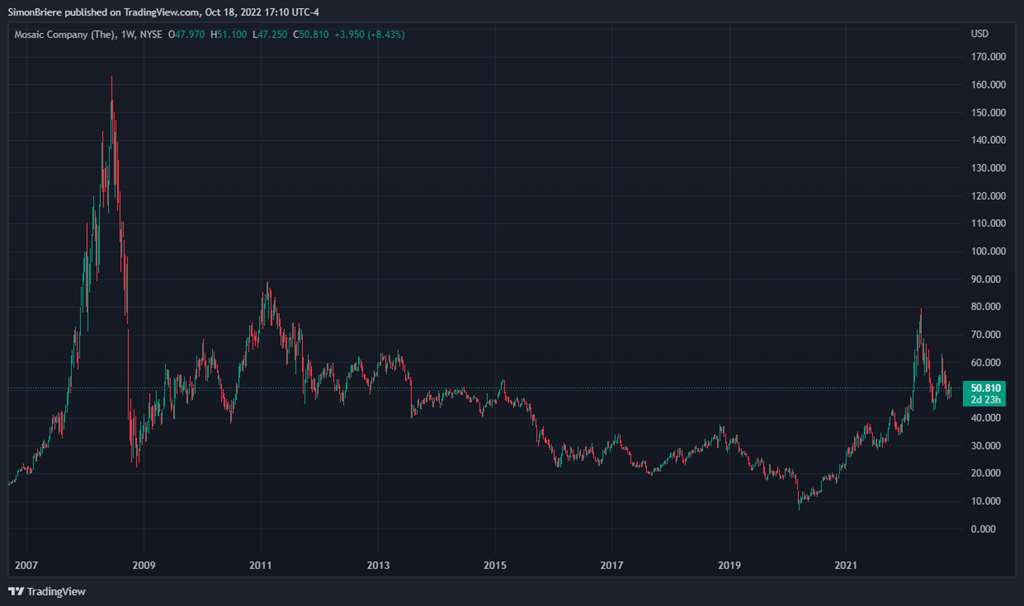Viewport: 1024px width, 606px height.
Task: Click the 2015 label on time axis
Action: click(495, 565)
